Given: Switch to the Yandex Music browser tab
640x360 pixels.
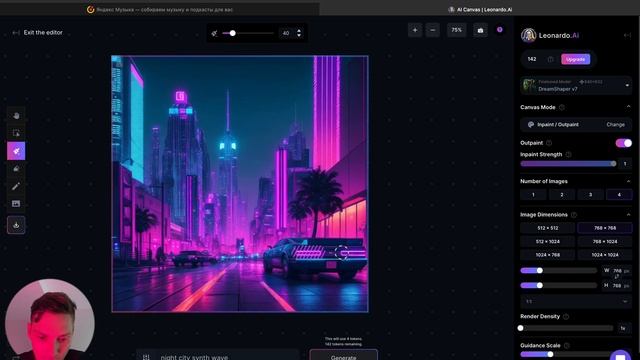Looking at the screenshot, I should pyautogui.click(x=160, y=9).
